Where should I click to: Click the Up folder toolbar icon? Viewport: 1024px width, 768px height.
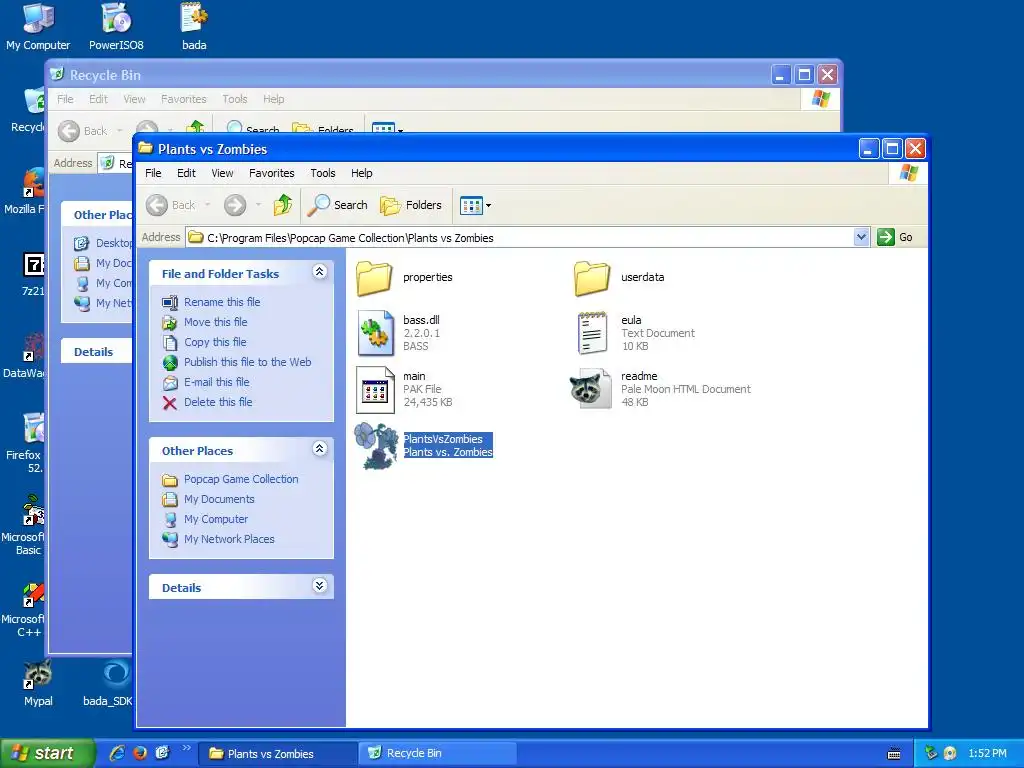pos(283,205)
